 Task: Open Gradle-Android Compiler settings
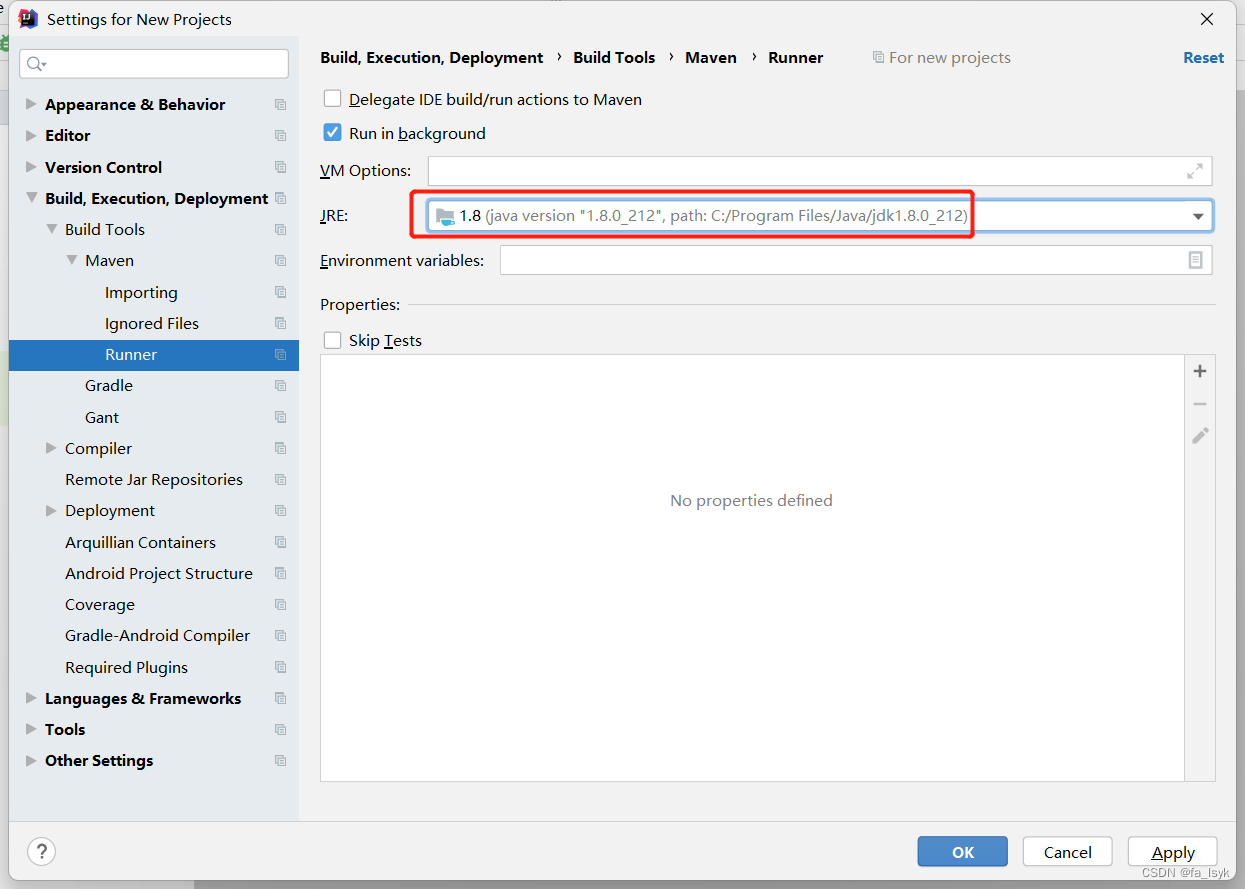[x=158, y=635]
